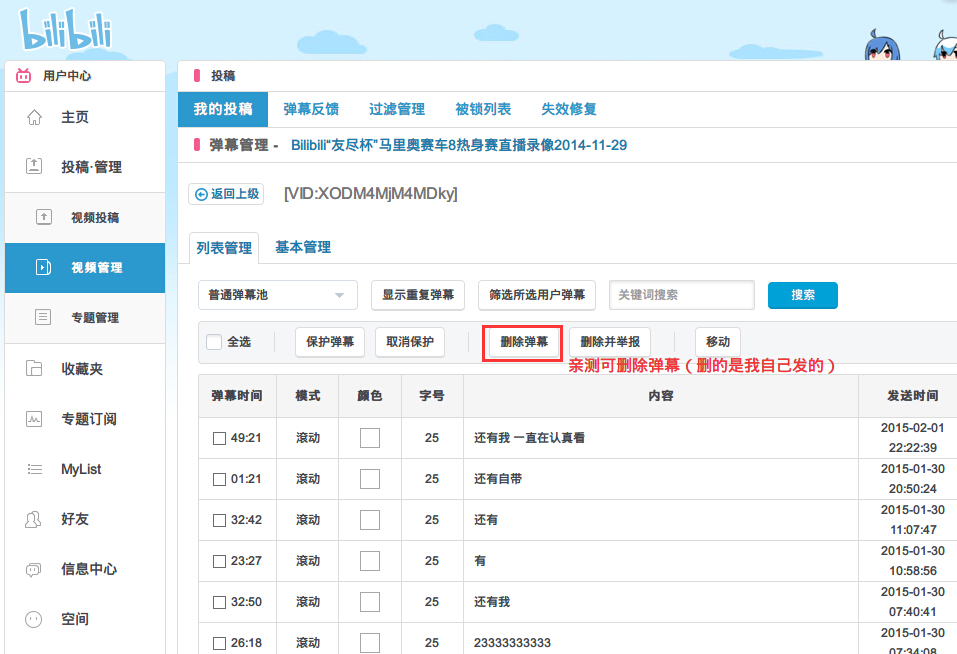
Task: Click the 模式 column header
Action: (308, 396)
